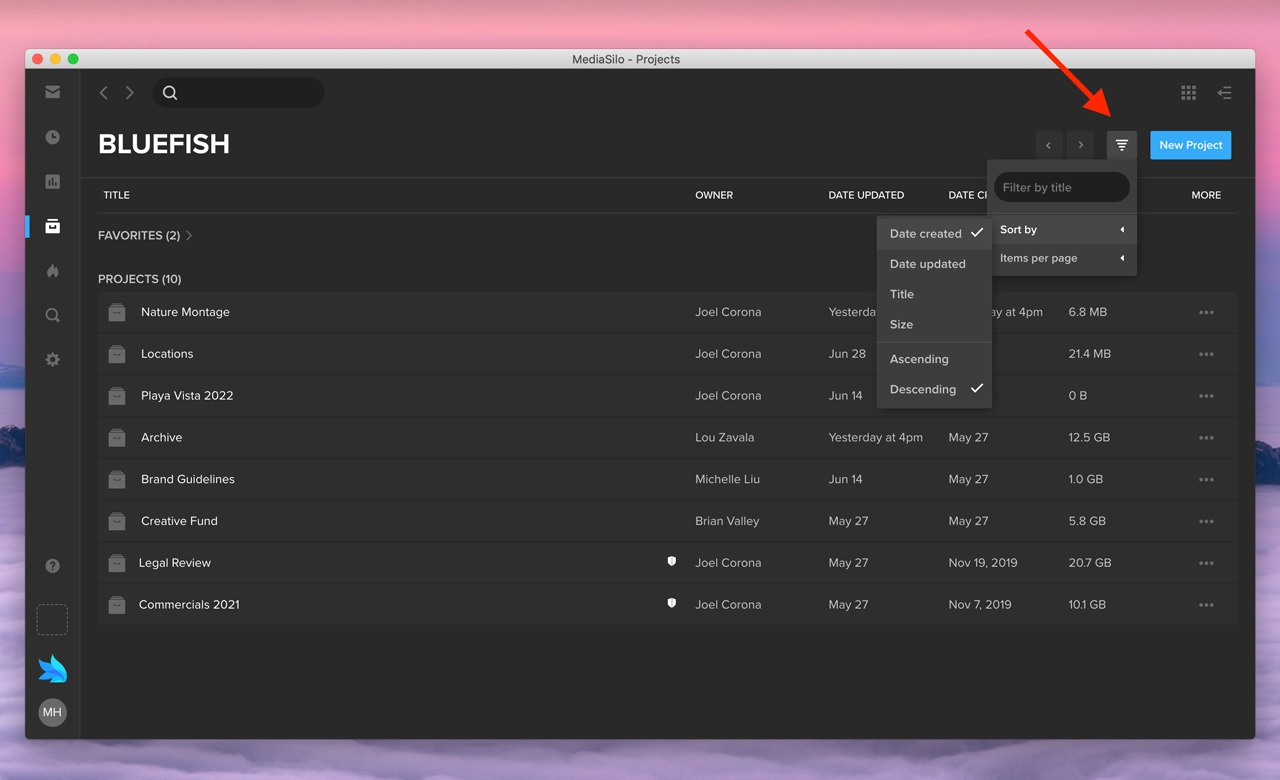Viewport: 1280px width, 780px height.
Task: Open more options for Brand Guidelines
Action: (x=1206, y=480)
